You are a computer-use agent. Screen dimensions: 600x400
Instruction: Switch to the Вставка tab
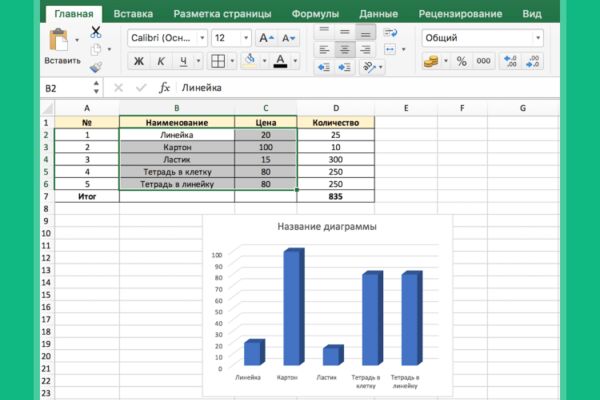[x=133, y=14]
